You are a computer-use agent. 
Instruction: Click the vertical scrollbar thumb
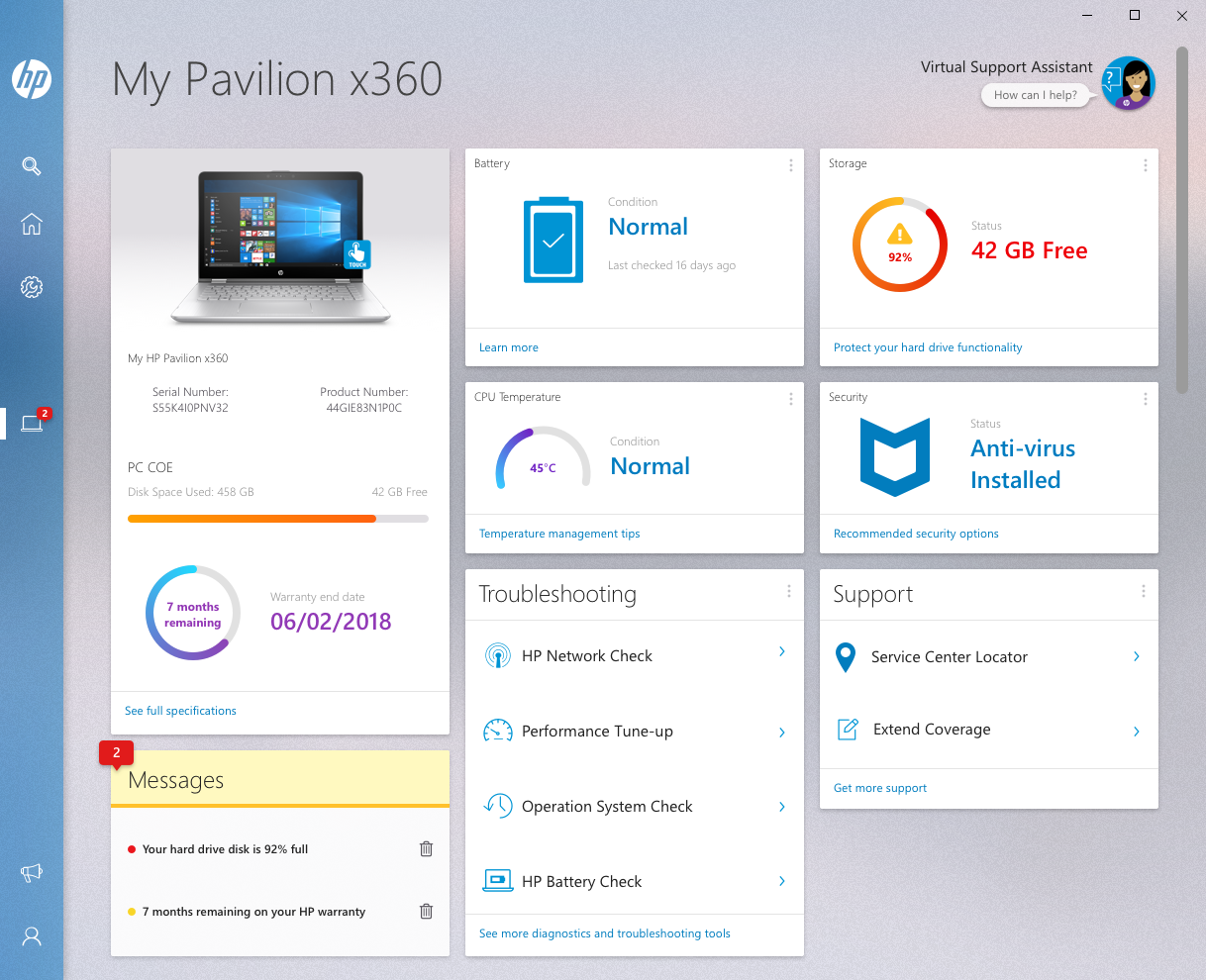click(1181, 220)
